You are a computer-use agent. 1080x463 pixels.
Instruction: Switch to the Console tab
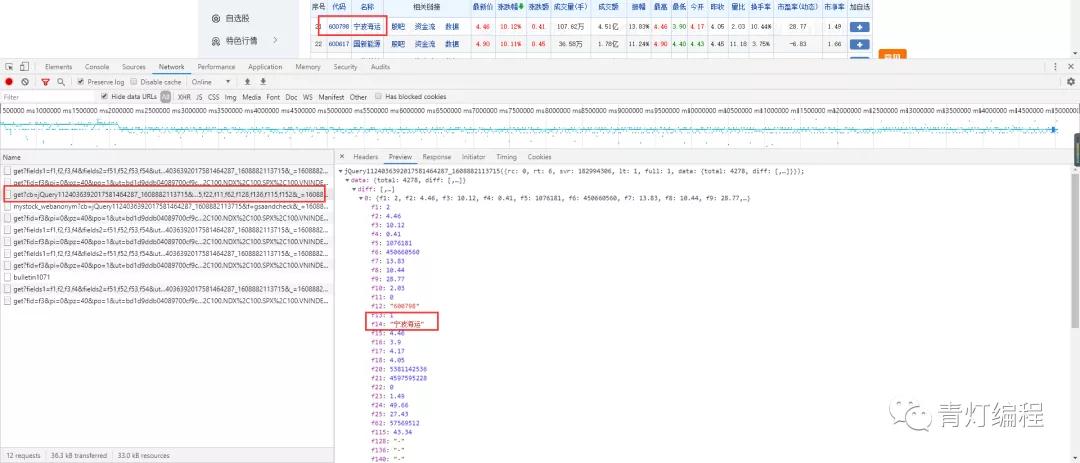97,67
